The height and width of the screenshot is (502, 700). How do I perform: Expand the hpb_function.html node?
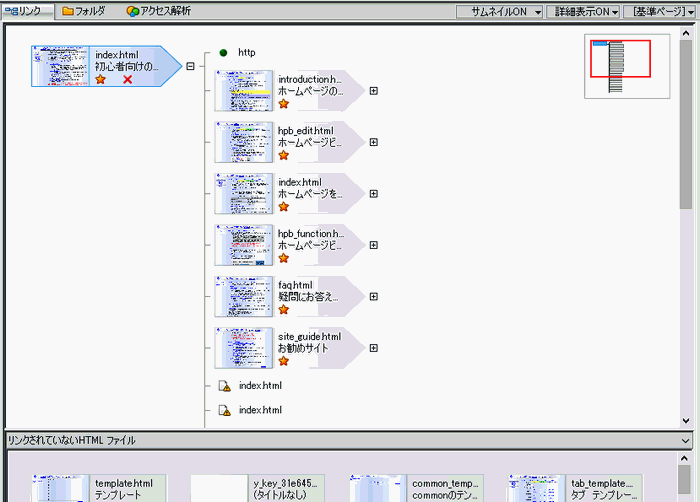click(373, 245)
